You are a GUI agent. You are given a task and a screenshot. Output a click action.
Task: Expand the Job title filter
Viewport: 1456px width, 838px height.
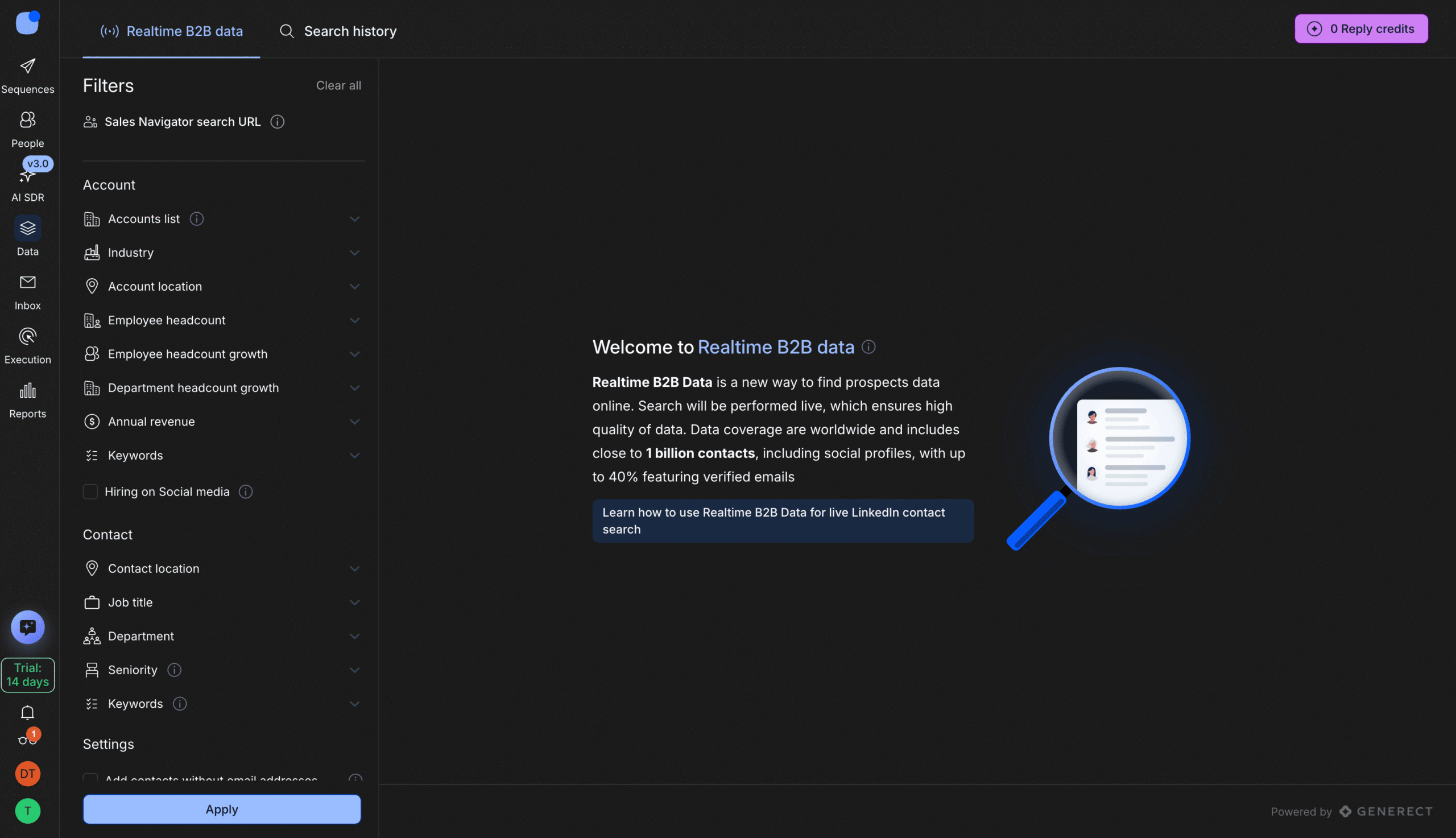pyautogui.click(x=354, y=602)
